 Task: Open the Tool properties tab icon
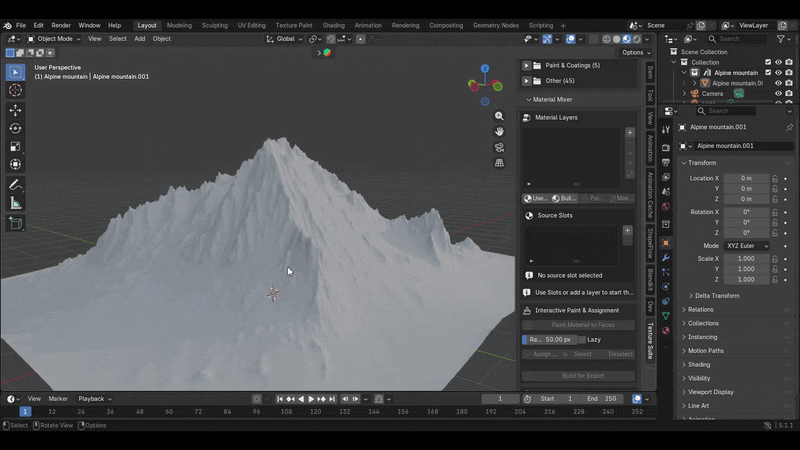point(666,130)
